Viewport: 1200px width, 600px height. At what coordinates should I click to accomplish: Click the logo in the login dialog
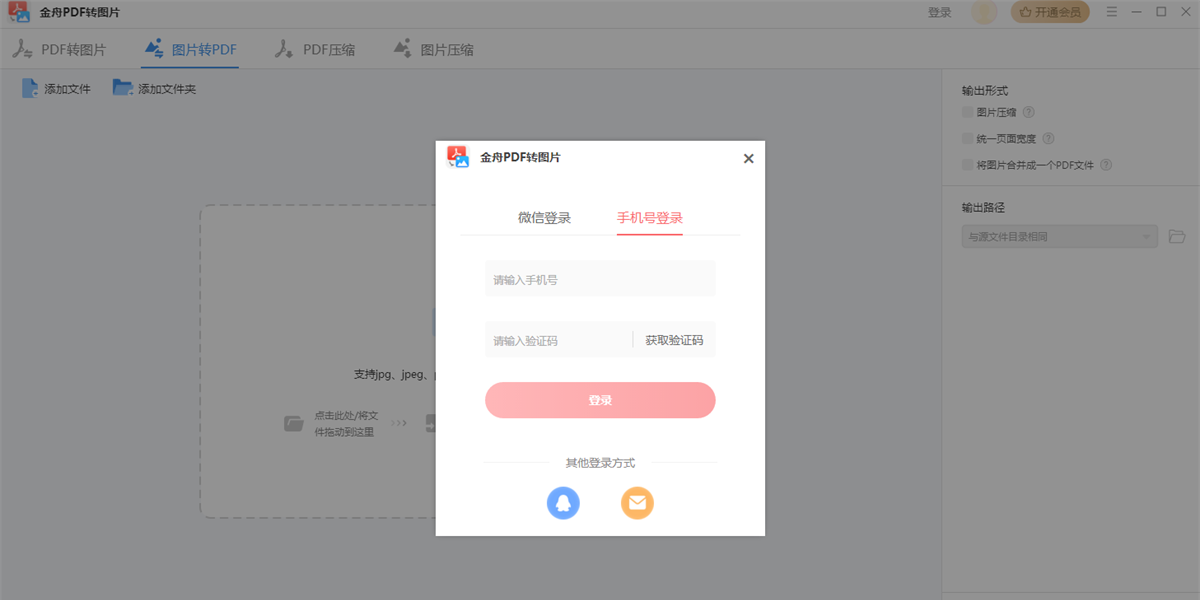pyautogui.click(x=458, y=157)
